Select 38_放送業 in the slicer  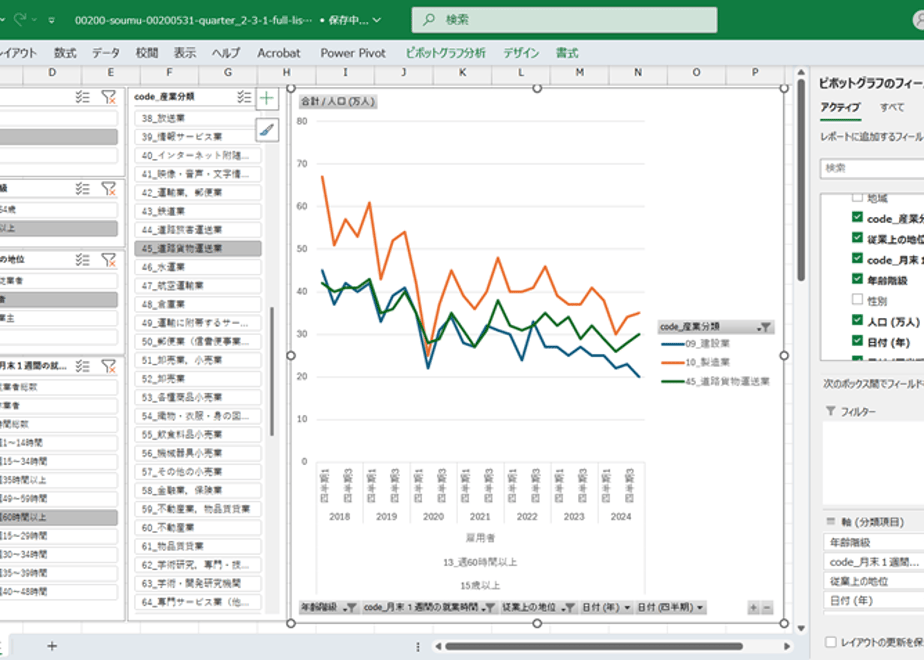pos(197,118)
